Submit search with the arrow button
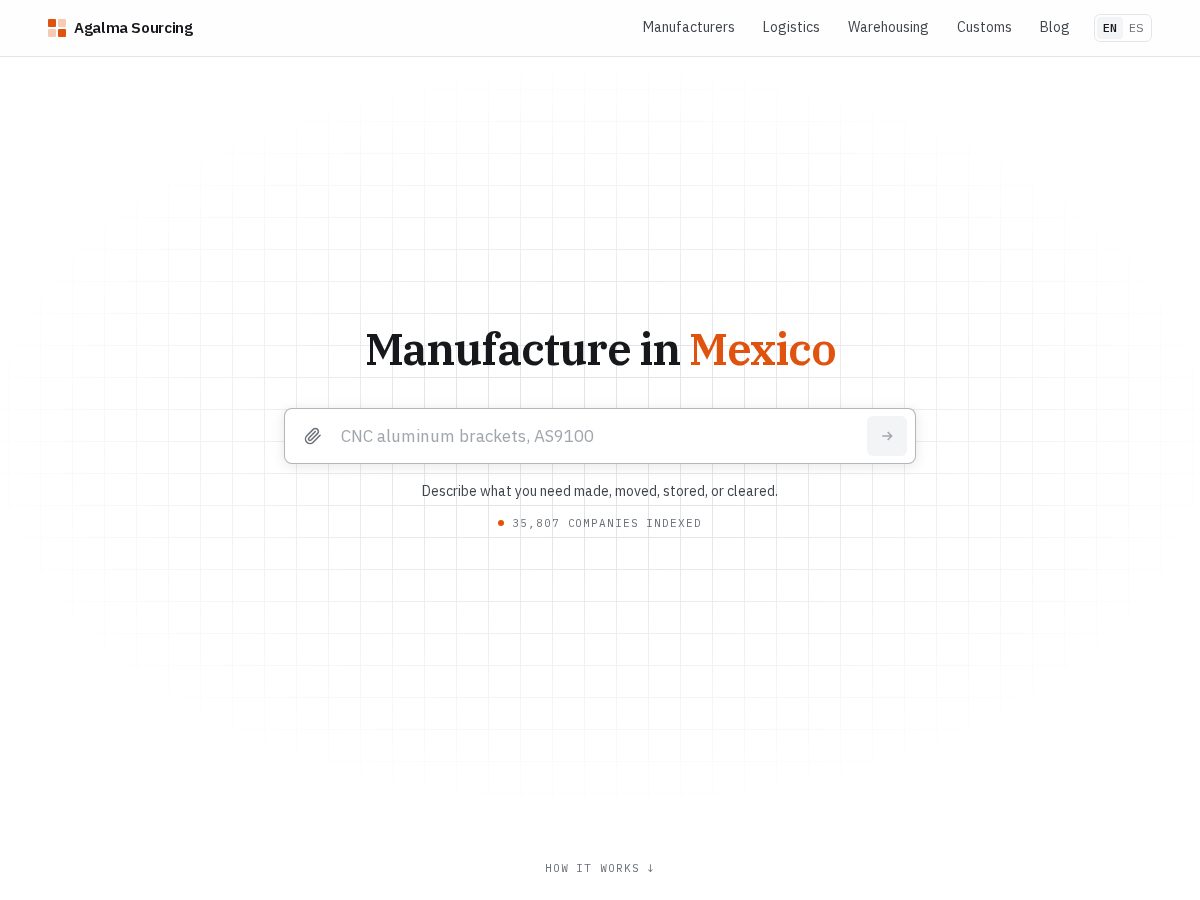This screenshot has height=900, width=1200. pos(887,436)
